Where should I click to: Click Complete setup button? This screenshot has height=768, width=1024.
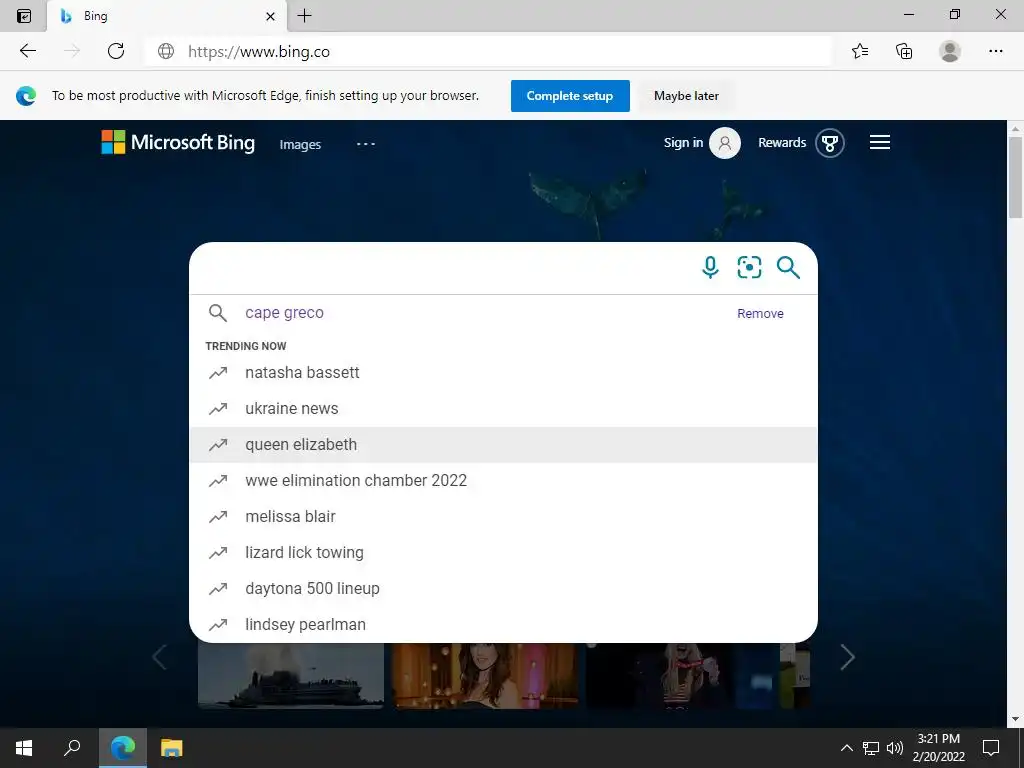click(570, 96)
